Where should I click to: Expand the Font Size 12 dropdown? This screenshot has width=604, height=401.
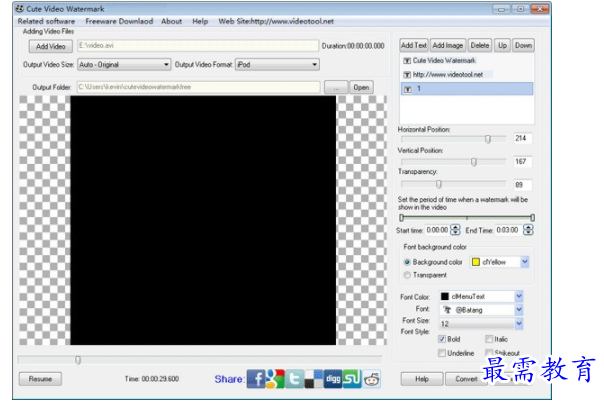[519, 323]
